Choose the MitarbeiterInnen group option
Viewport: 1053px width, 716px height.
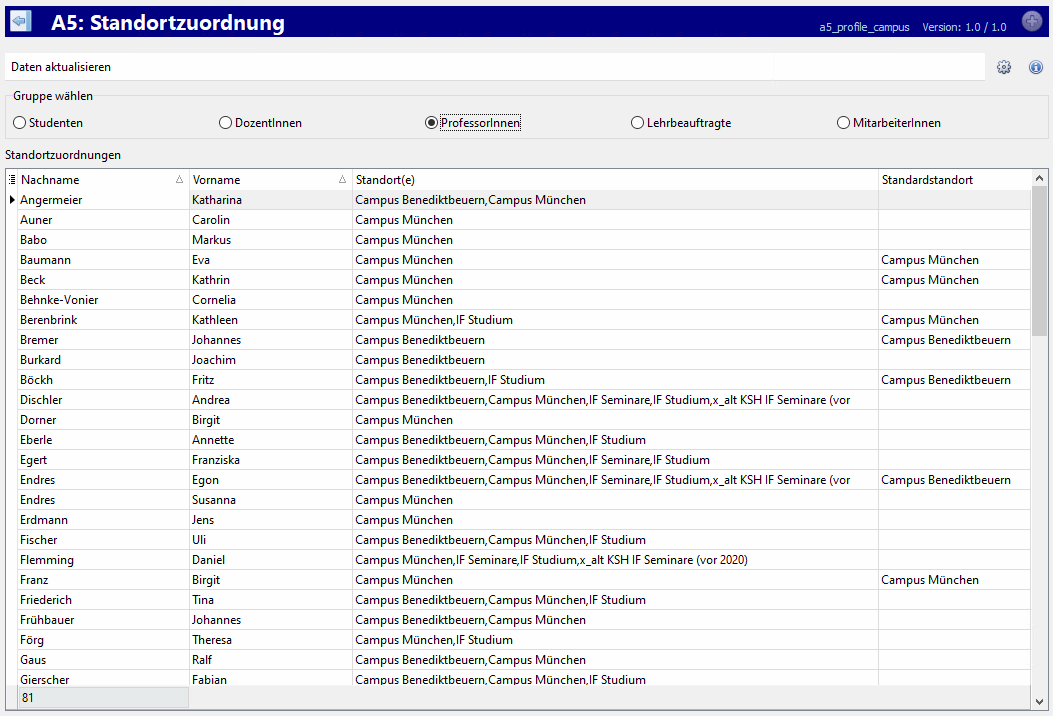(844, 123)
